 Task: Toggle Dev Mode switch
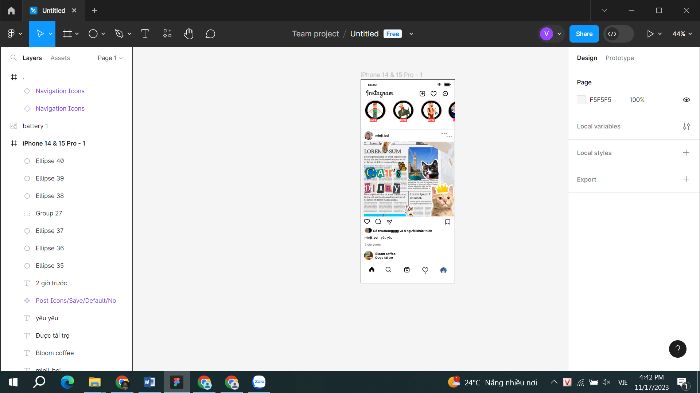click(x=618, y=34)
